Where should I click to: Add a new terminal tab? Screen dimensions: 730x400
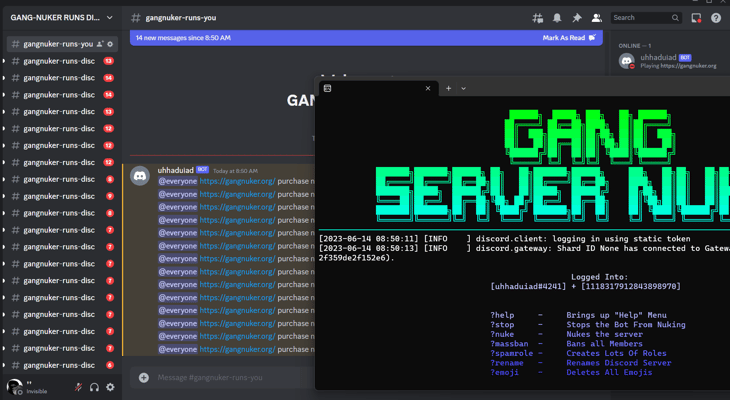[448, 88]
